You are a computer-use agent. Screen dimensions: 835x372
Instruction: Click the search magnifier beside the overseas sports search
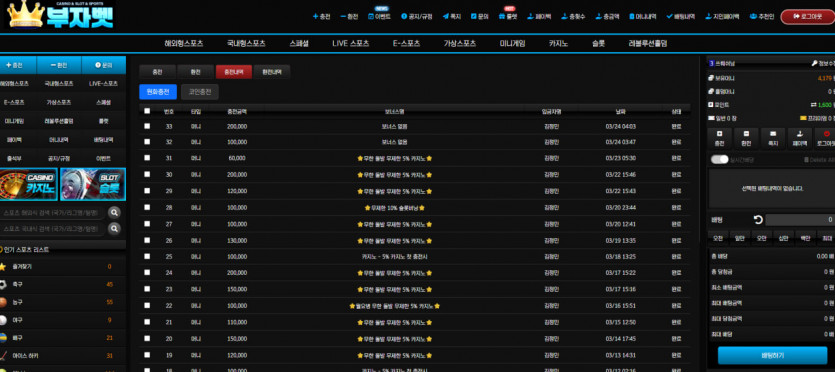114,213
